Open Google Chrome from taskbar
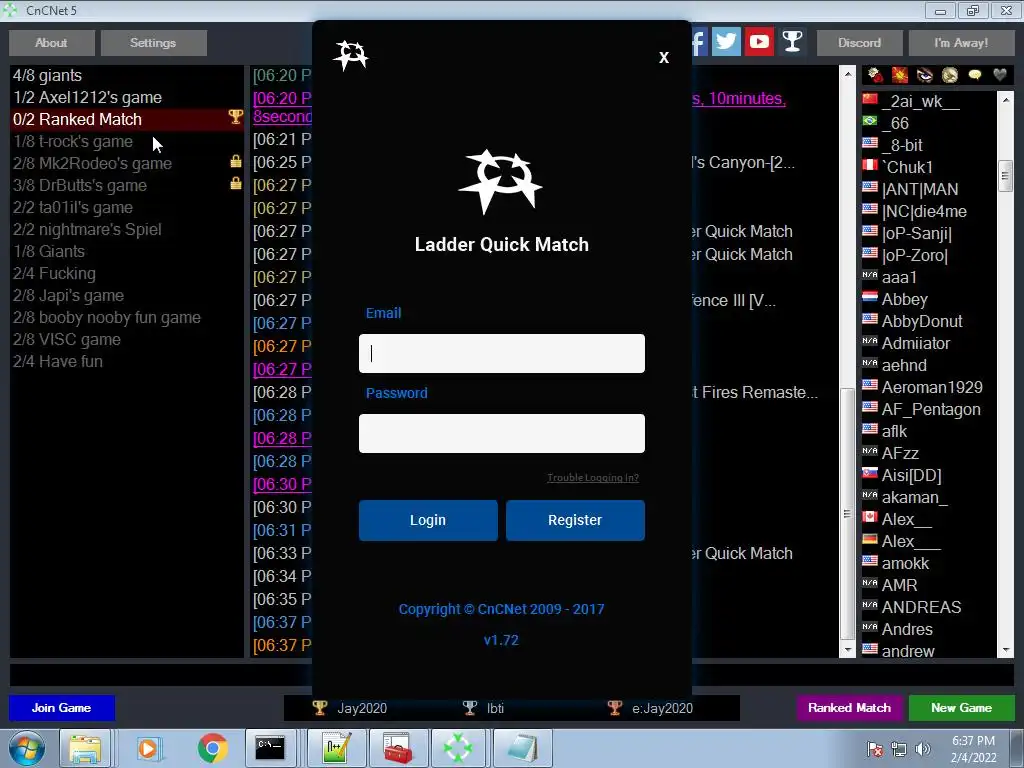The image size is (1024, 768). coord(212,748)
